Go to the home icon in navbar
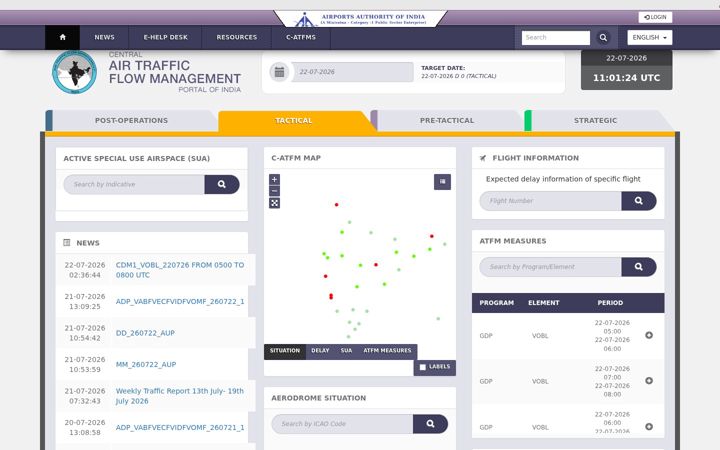This screenshot has height=450, width=720. point(62,37)
